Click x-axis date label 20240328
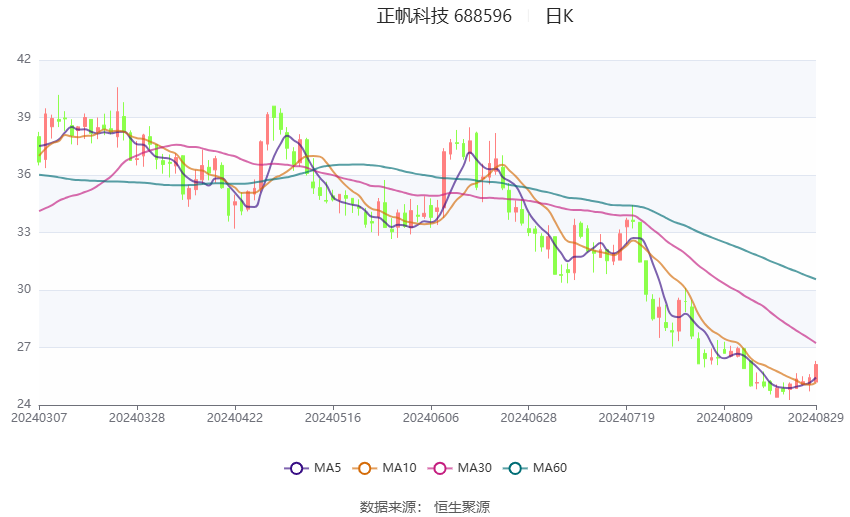 coord(137,418)
